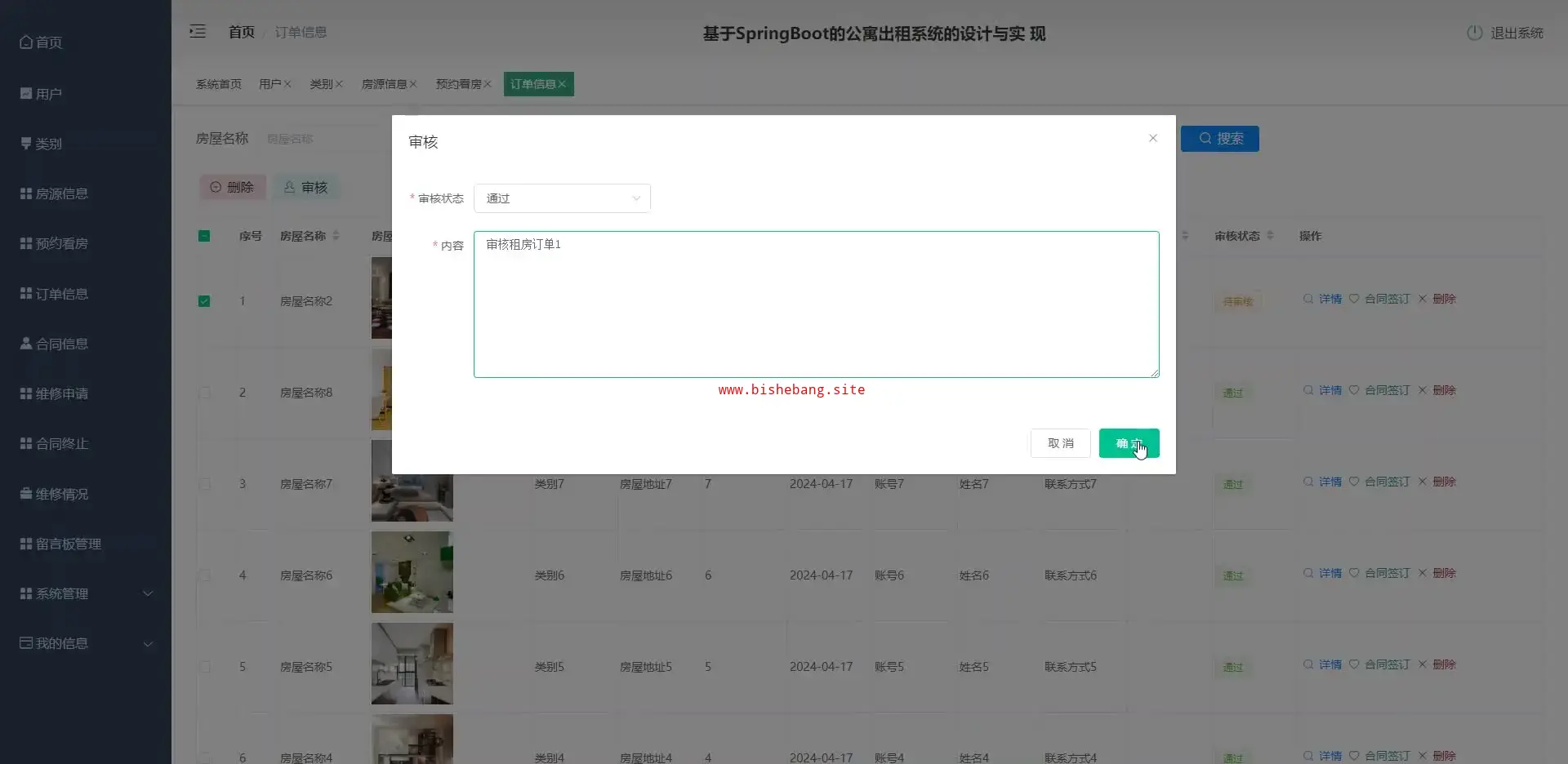Viewport: 1568px width, 764px height.
Task: Confirm the review with the green 确定 button
Action: 1128,443
